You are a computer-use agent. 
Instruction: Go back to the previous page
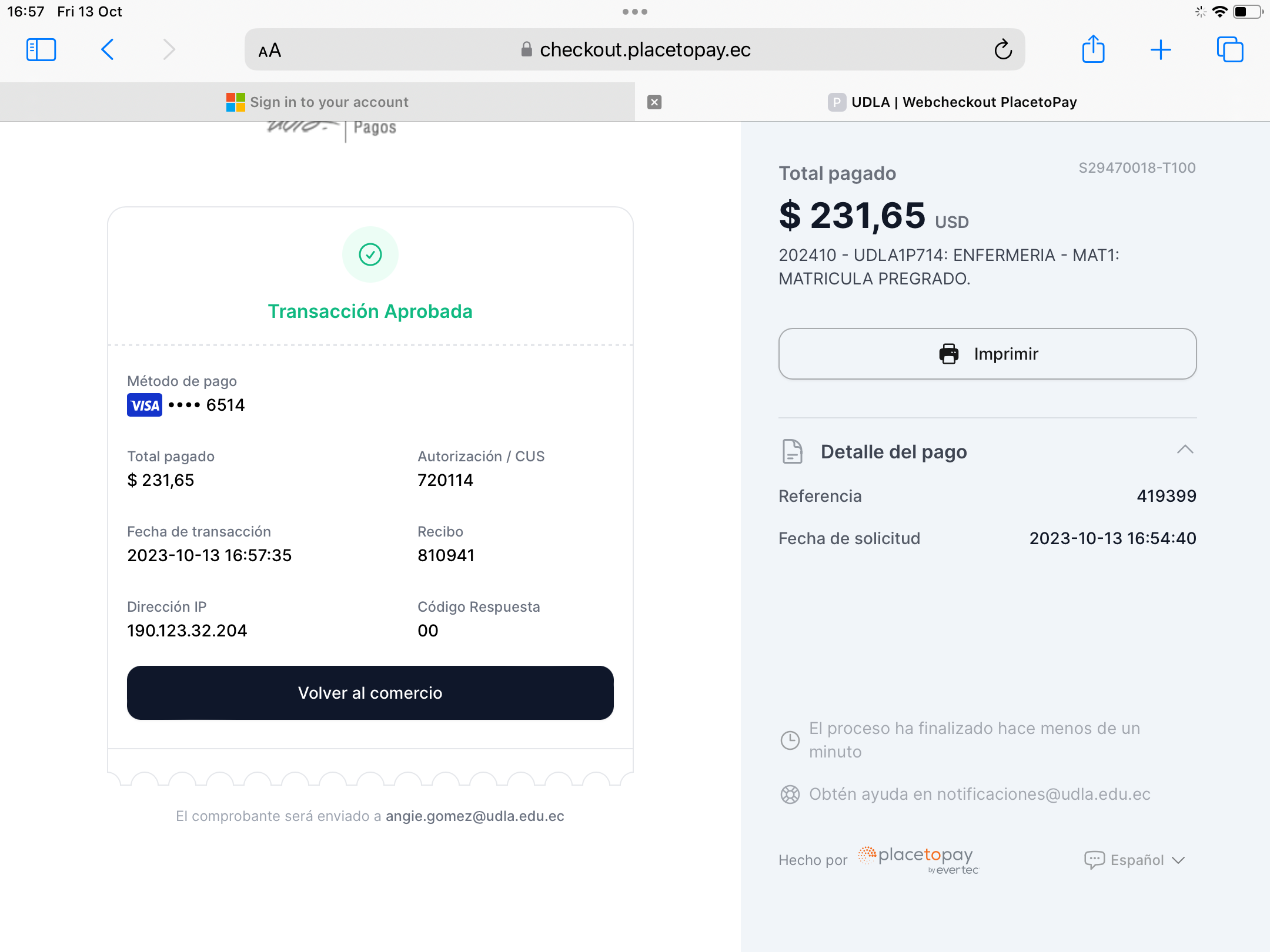click(108, 50)
